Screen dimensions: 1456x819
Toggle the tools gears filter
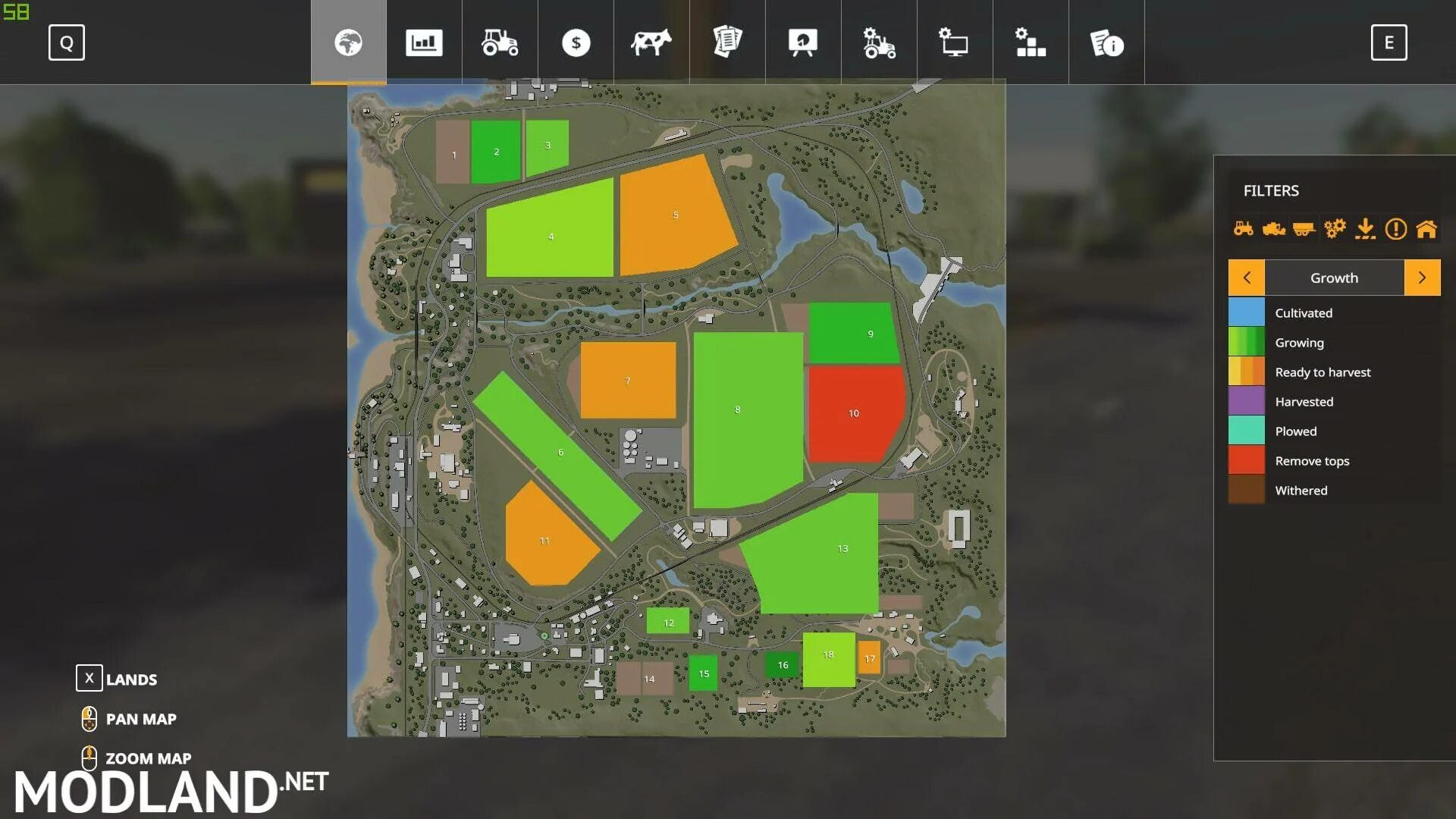click(1335, 228)
